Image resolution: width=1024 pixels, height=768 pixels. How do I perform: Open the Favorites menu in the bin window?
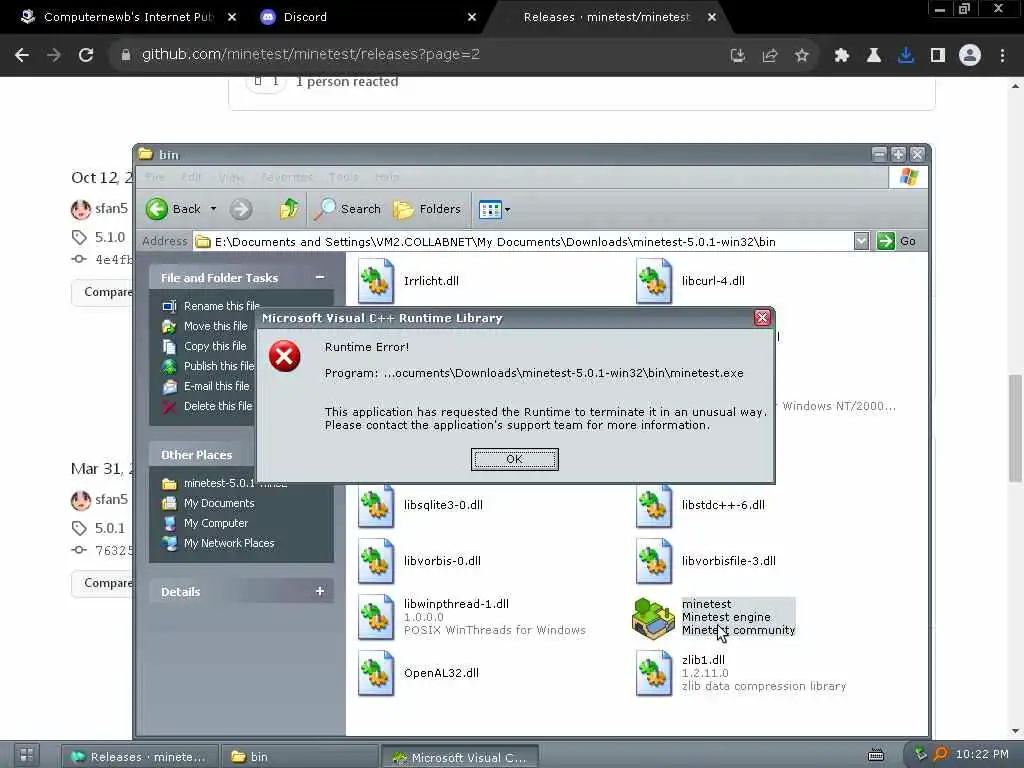(287, 177)
